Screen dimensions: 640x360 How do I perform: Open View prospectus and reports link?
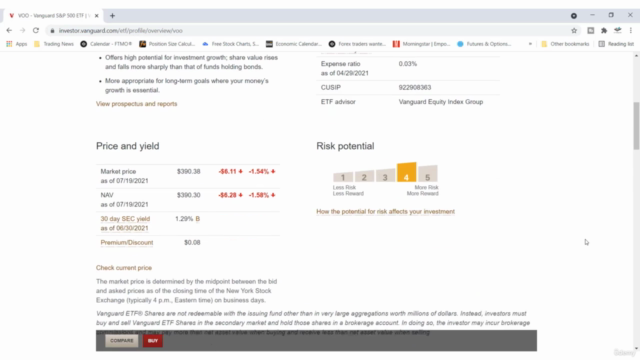[137, 104]
